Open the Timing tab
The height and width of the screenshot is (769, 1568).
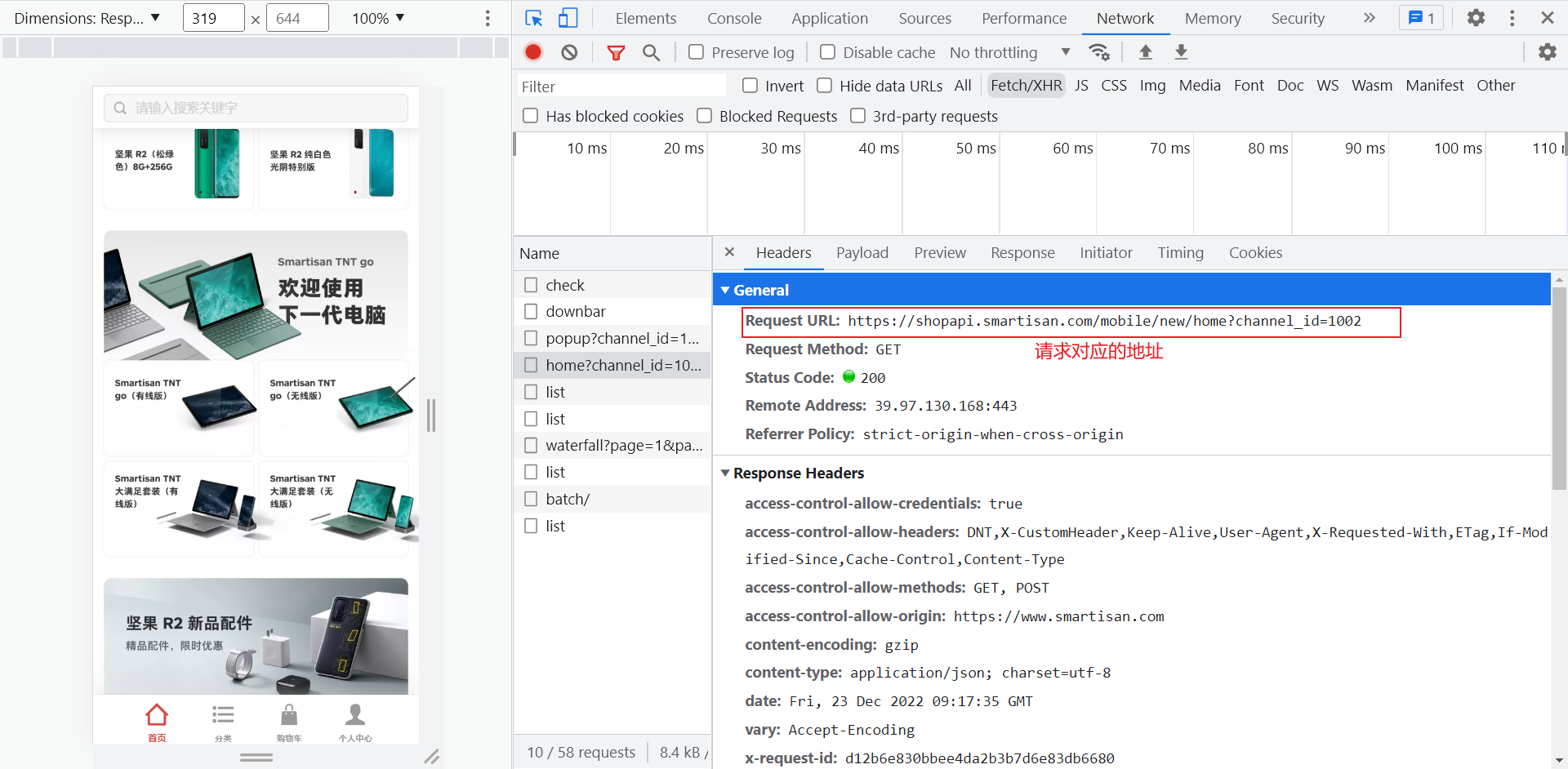pos(1180,252)
